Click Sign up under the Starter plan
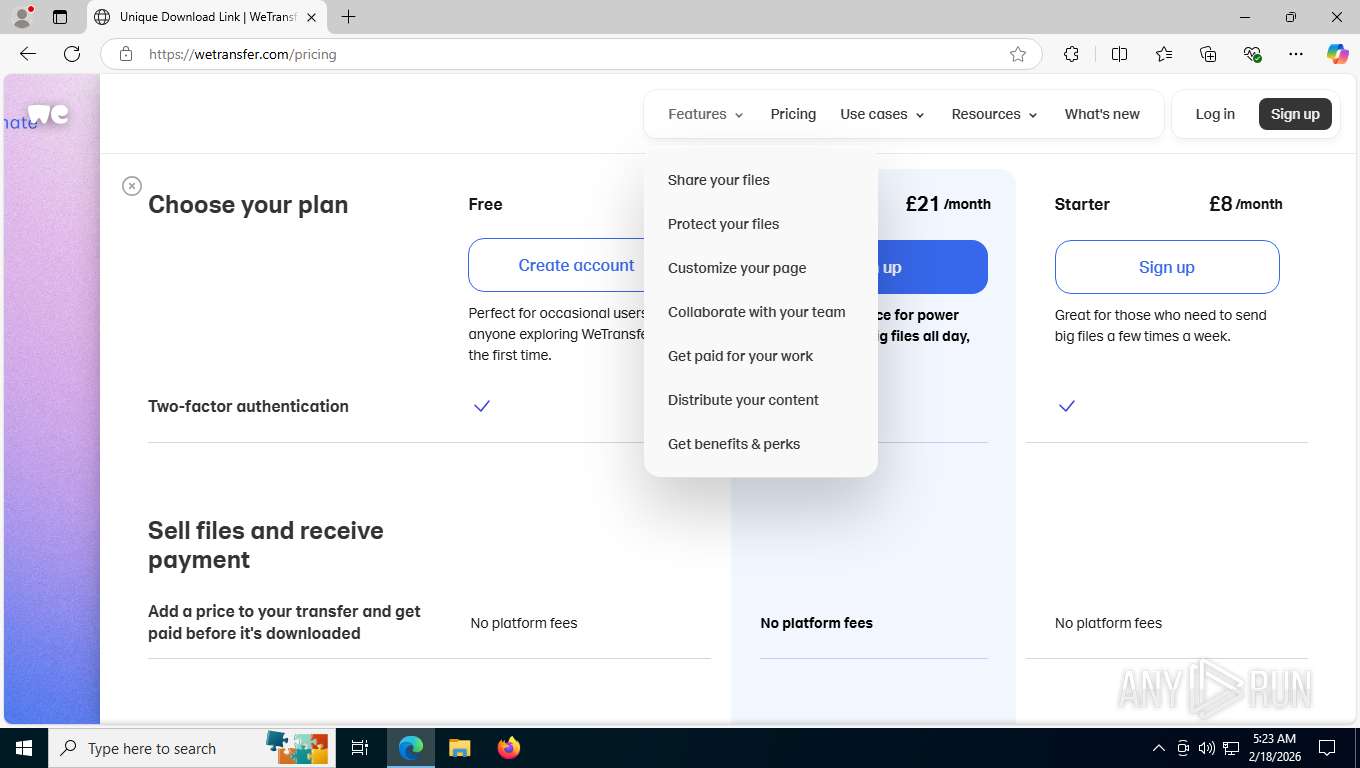Screen dimensions: 1360x768 pyautogui.click(x=1167, y=267)
